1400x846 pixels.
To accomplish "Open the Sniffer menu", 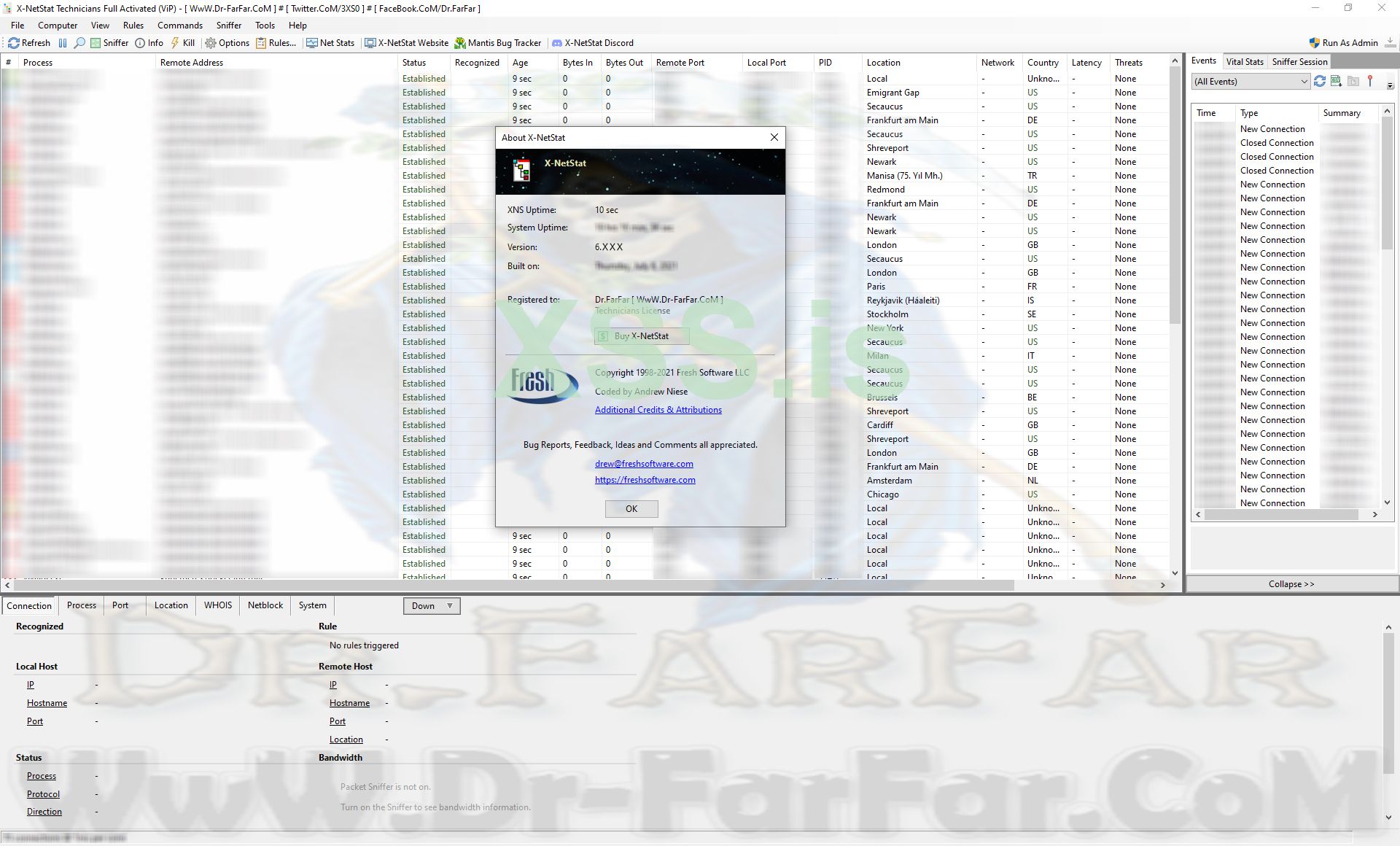I will pyautogui.click(x=228, y=25).
